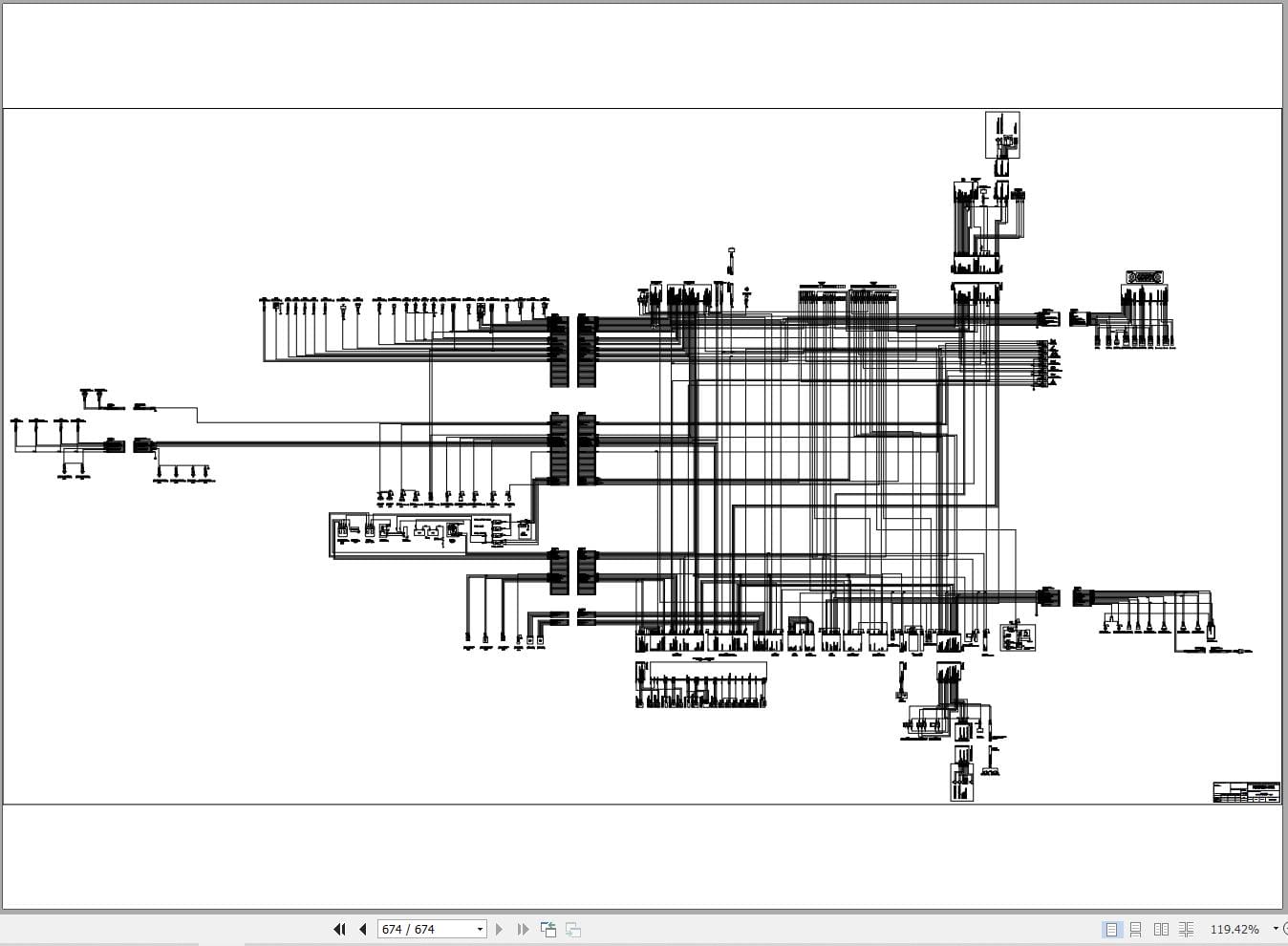Jump to the last page

coord(522,929)
